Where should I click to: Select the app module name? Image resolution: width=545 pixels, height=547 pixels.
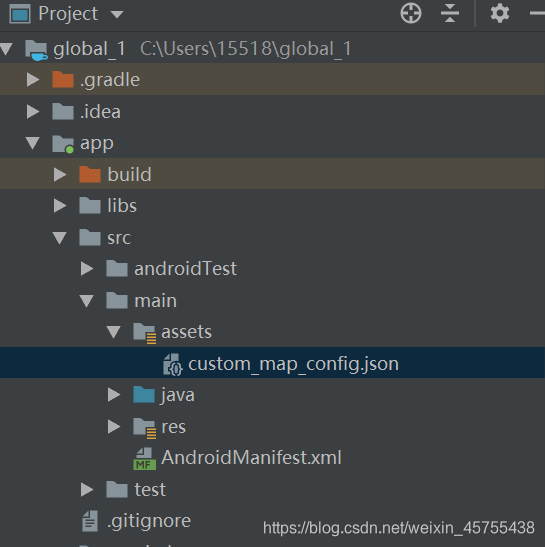pos(97,144)
